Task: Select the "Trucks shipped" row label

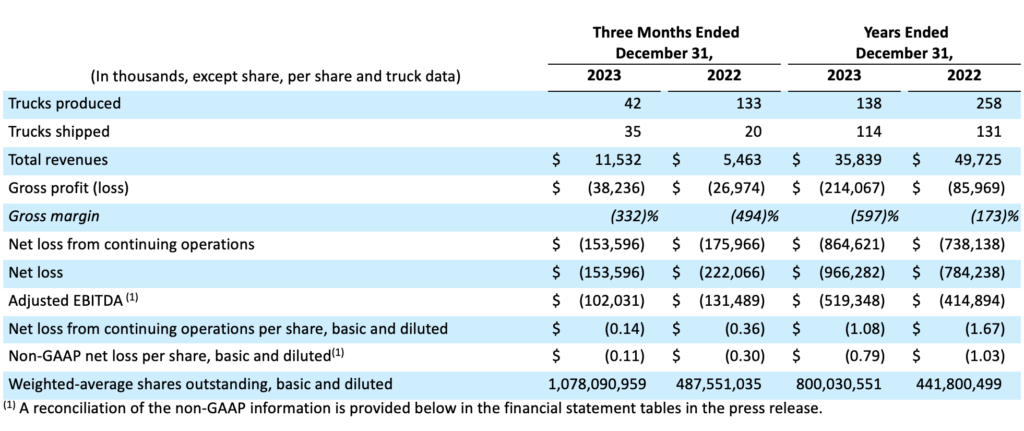Action: (x=58, y=131)
